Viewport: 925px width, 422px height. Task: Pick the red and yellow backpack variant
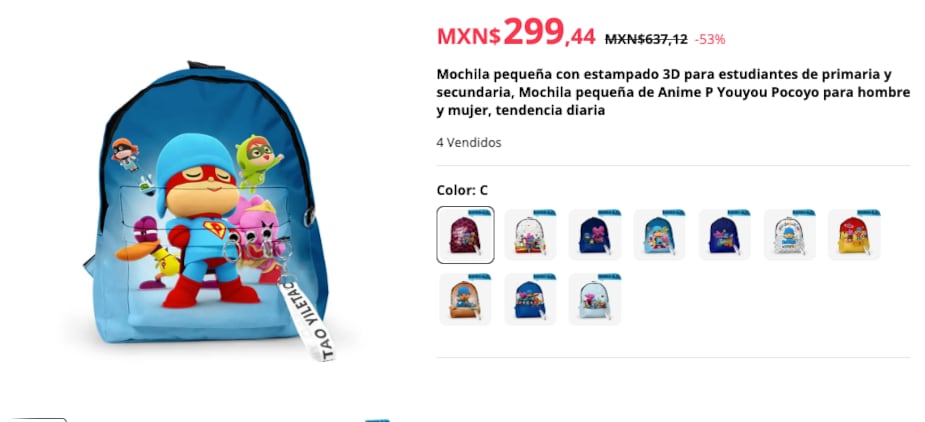(854, 235)
